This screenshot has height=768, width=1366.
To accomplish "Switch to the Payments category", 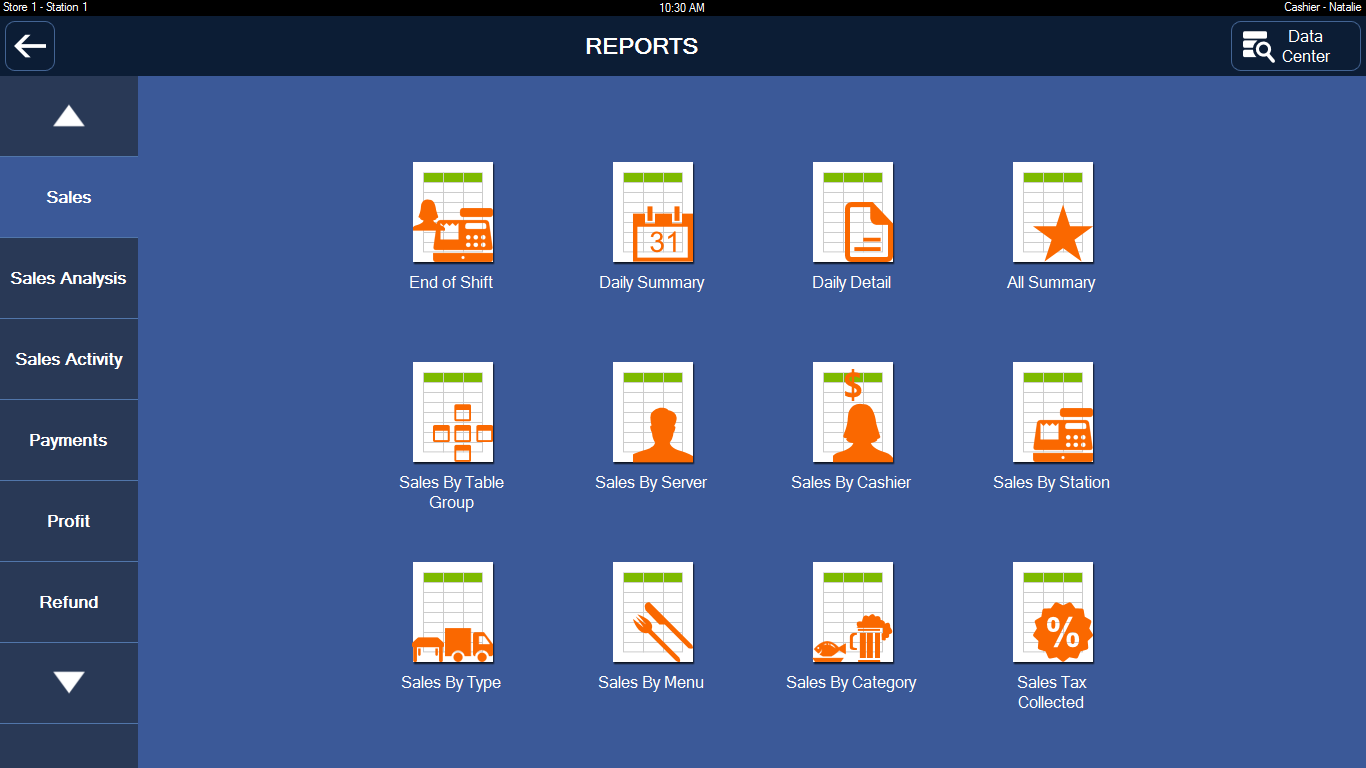I will click(69, 440).
